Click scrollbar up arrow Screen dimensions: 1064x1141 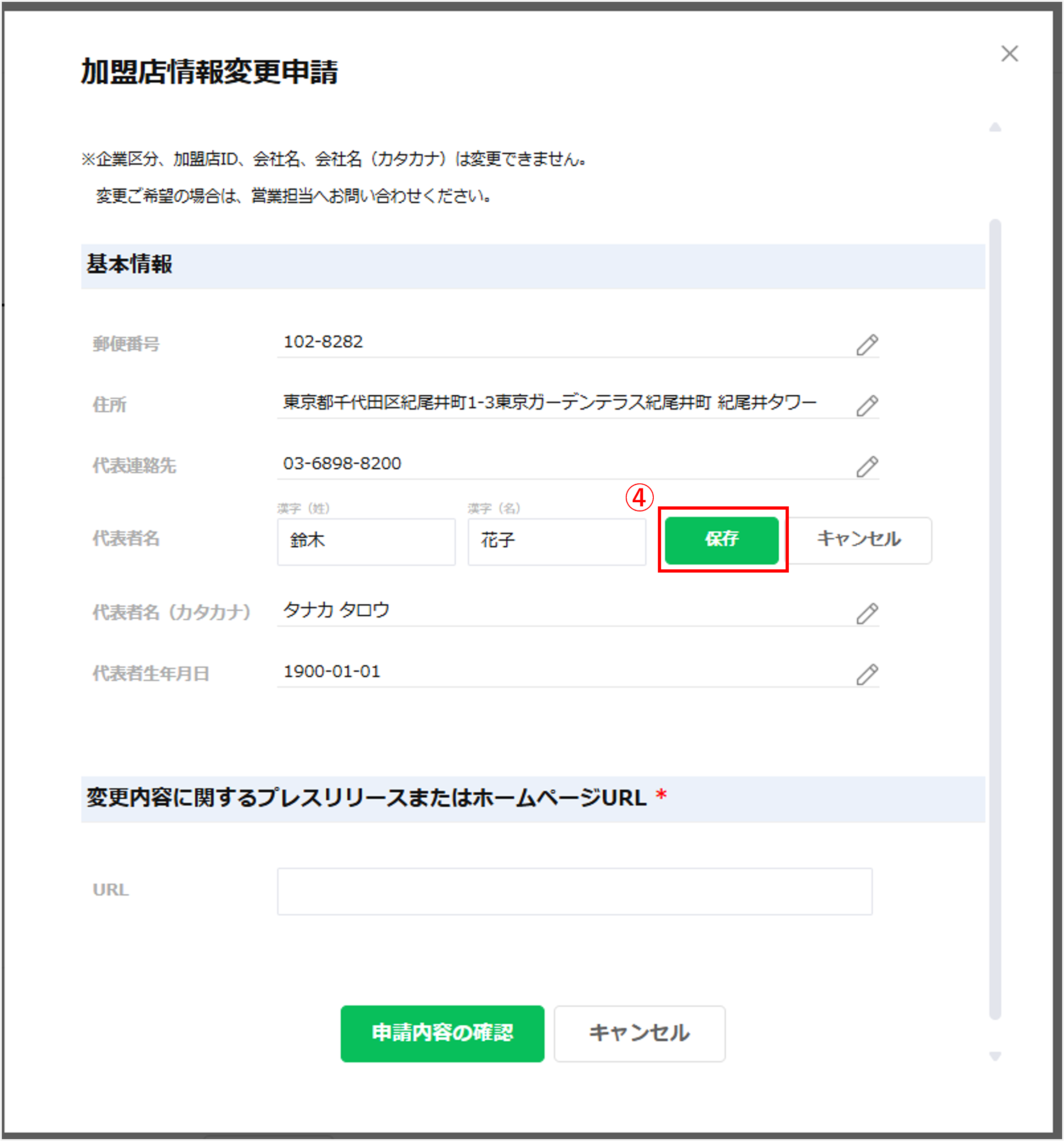tap(995, 127)
